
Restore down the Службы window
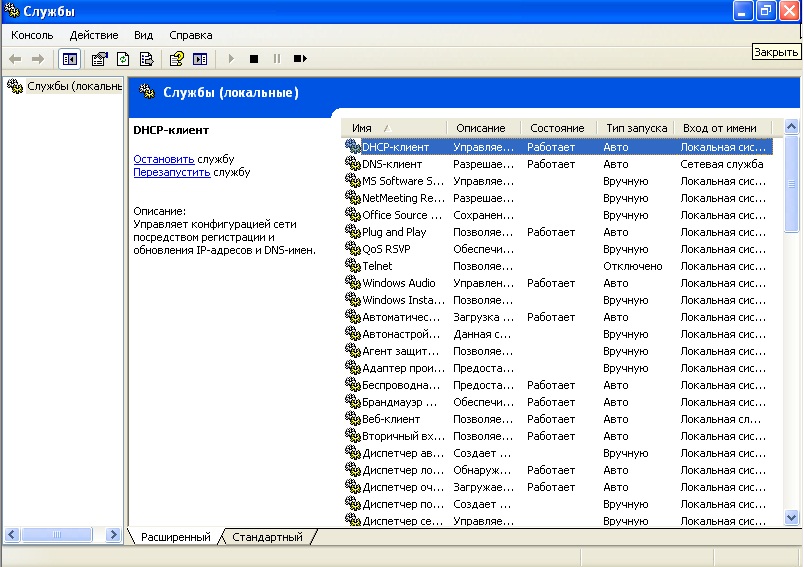[766, 11]
